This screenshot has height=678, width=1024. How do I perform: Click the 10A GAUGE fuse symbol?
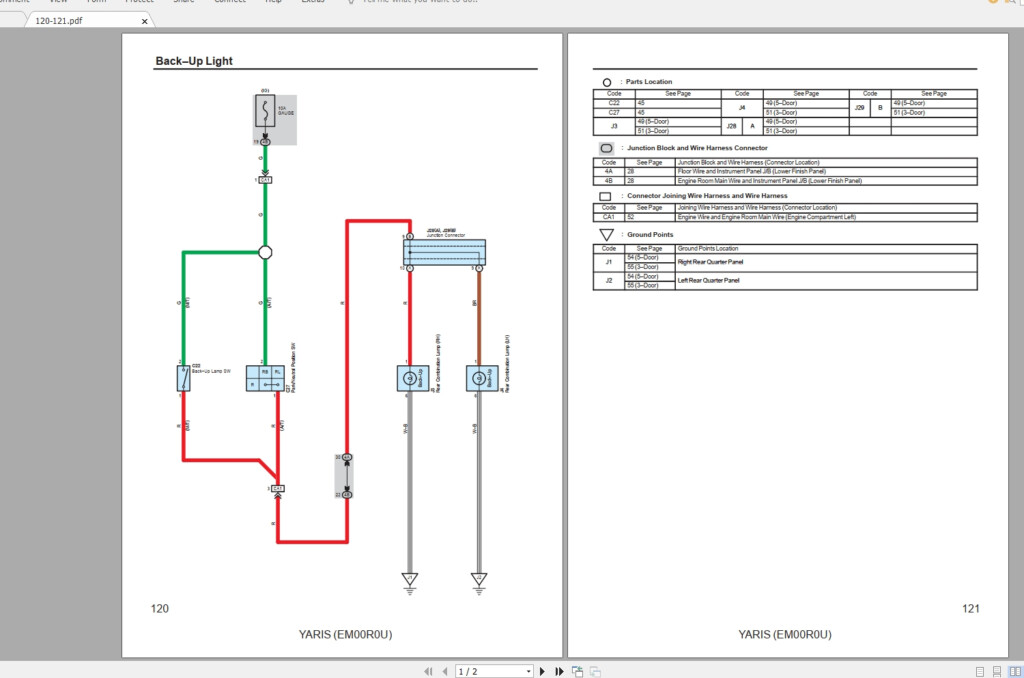click(265, 111)
